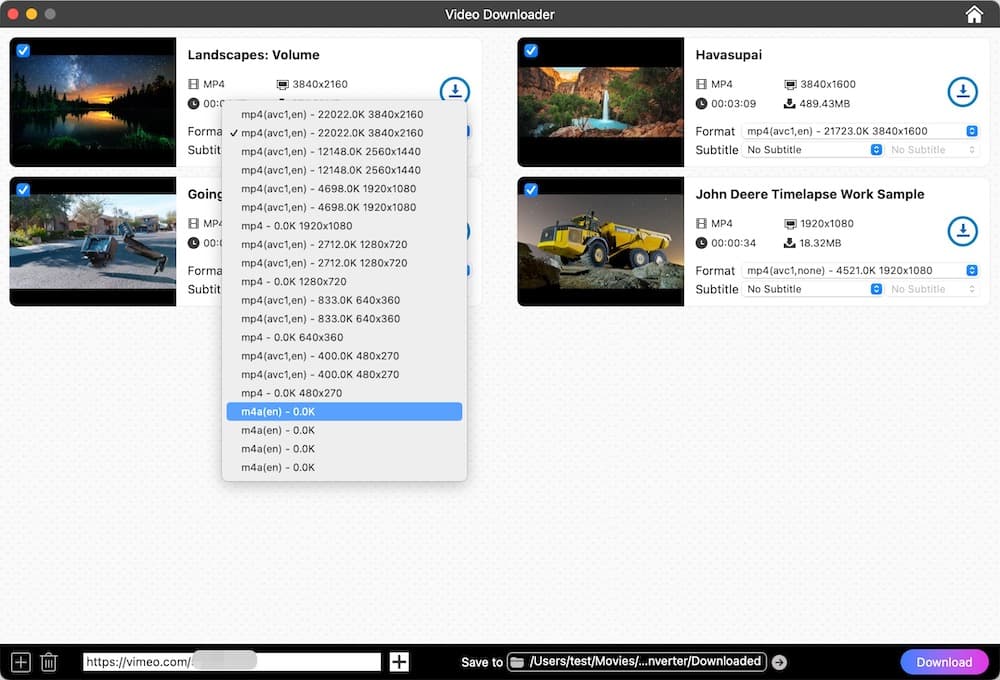
Task: Click the download icon for John Deere Timelapse
Action: coord(962,231)
